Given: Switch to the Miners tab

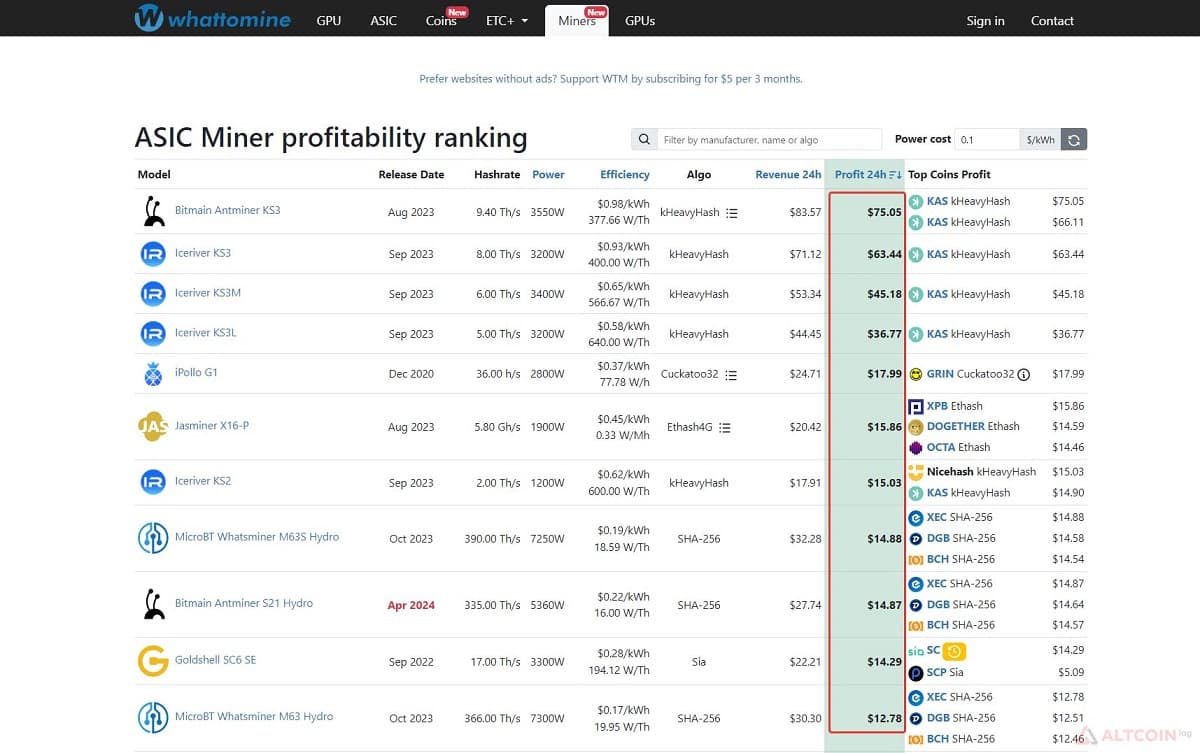Looking at the screenshot, I should pos(578,20).
